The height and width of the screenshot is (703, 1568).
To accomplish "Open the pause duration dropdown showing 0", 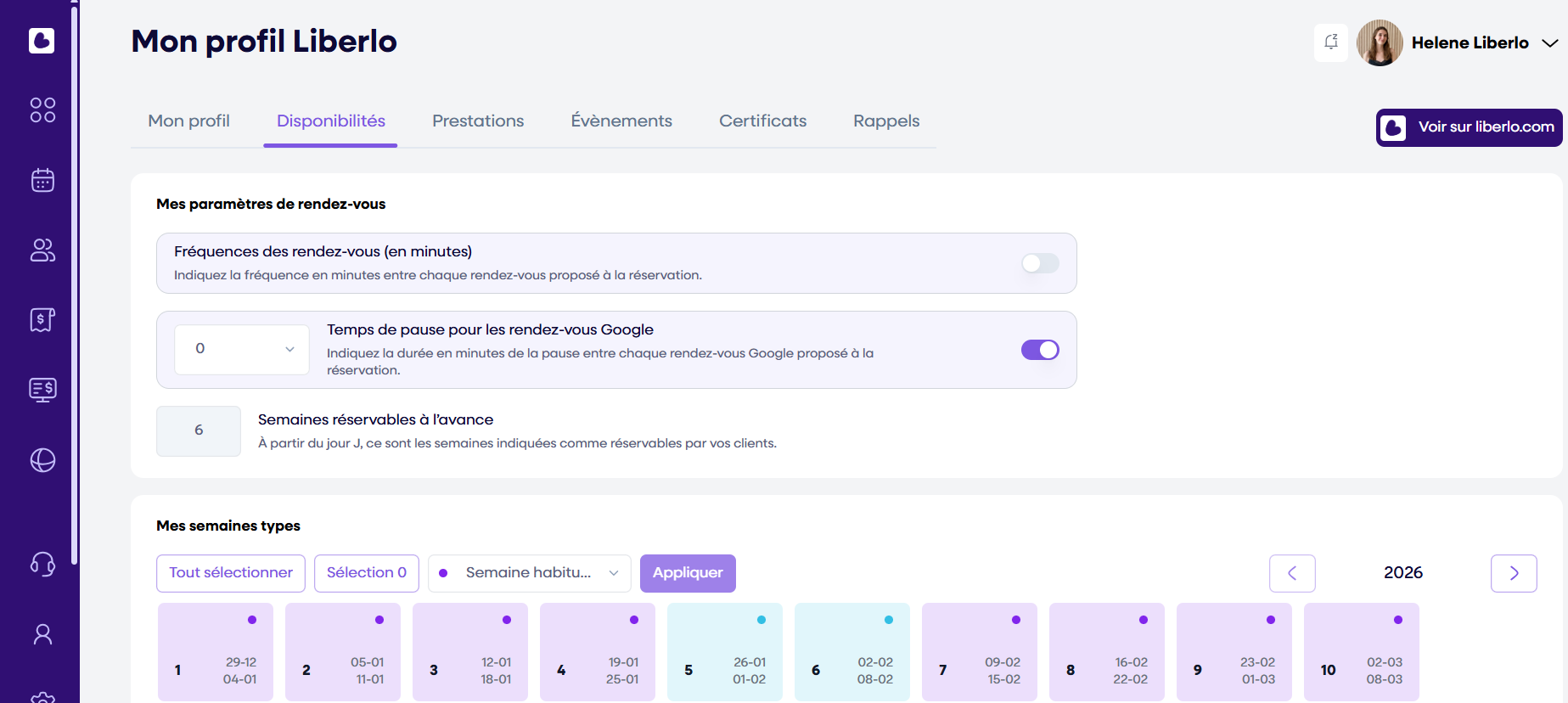I will 242,349.
